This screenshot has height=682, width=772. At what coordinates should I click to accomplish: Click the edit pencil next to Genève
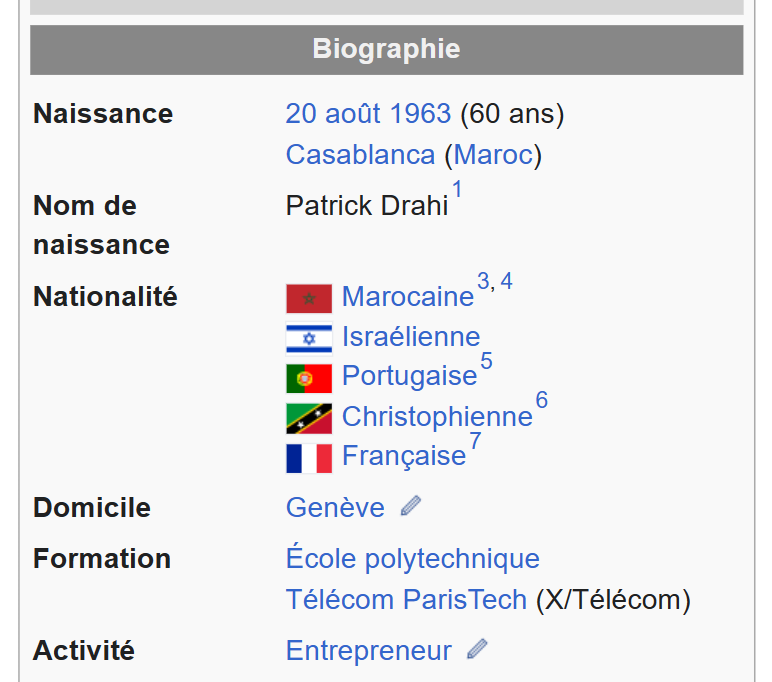tap(410, 507)
